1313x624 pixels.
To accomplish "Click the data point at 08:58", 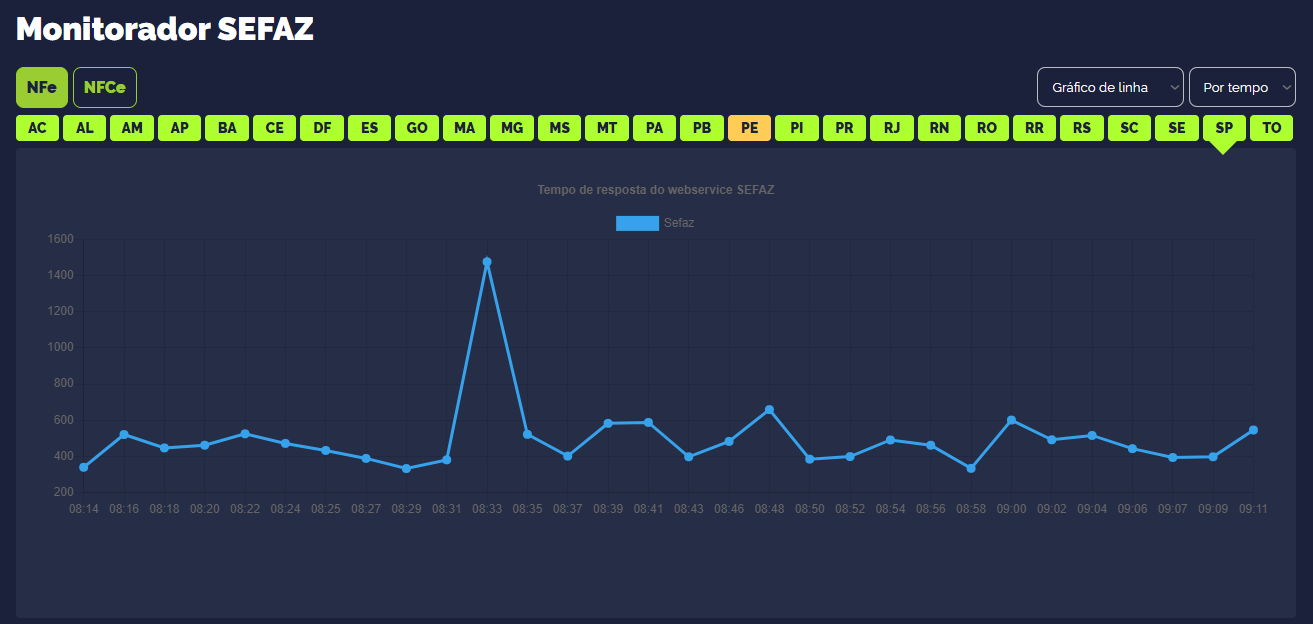I will [971, 468].
